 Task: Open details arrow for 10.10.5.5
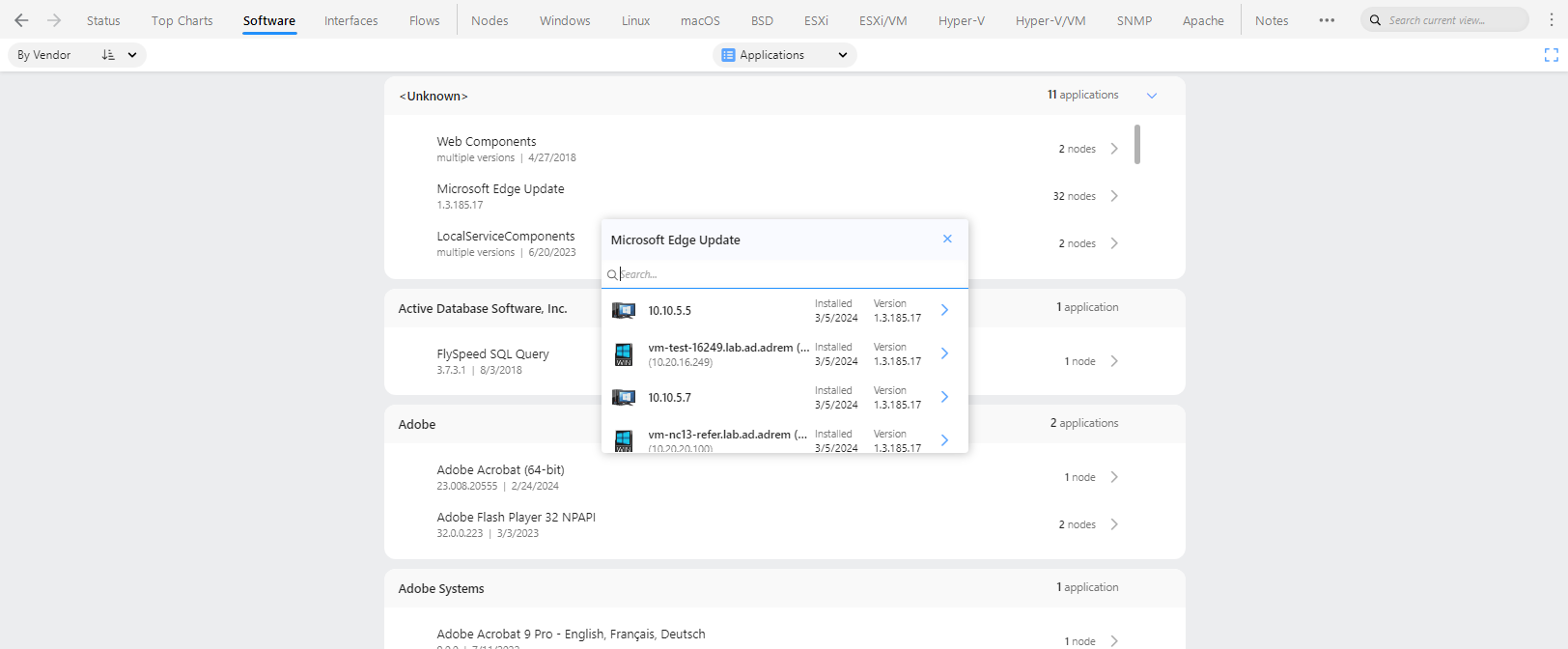(944, 310)
